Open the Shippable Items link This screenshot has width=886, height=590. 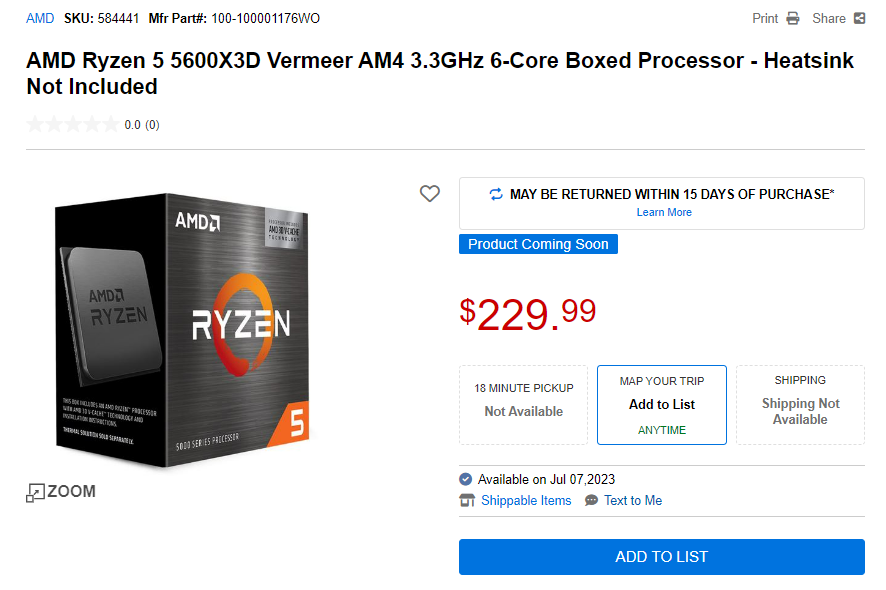(527, 500)
